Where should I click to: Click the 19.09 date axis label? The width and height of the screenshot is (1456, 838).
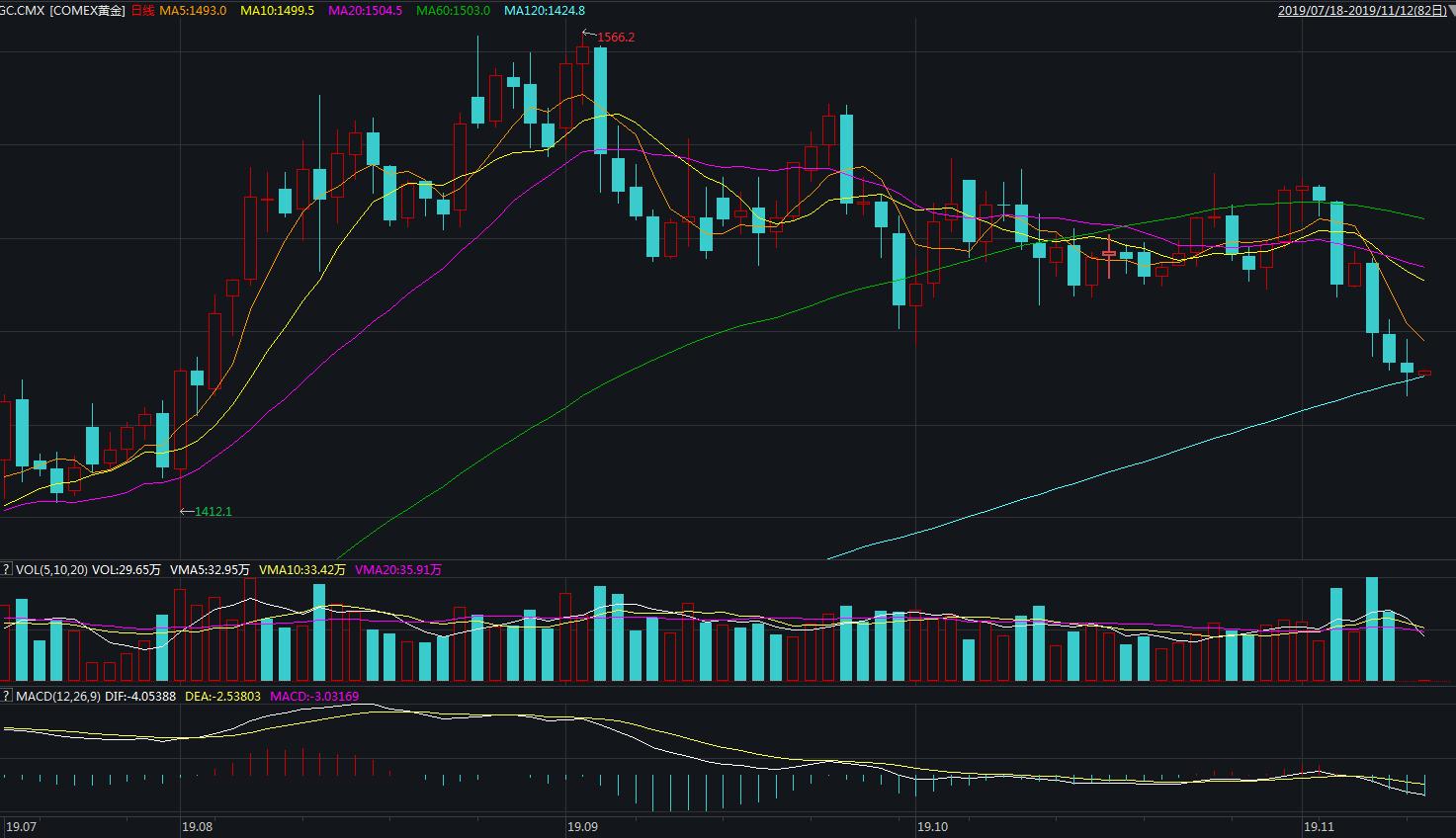[x=582, y=825]
